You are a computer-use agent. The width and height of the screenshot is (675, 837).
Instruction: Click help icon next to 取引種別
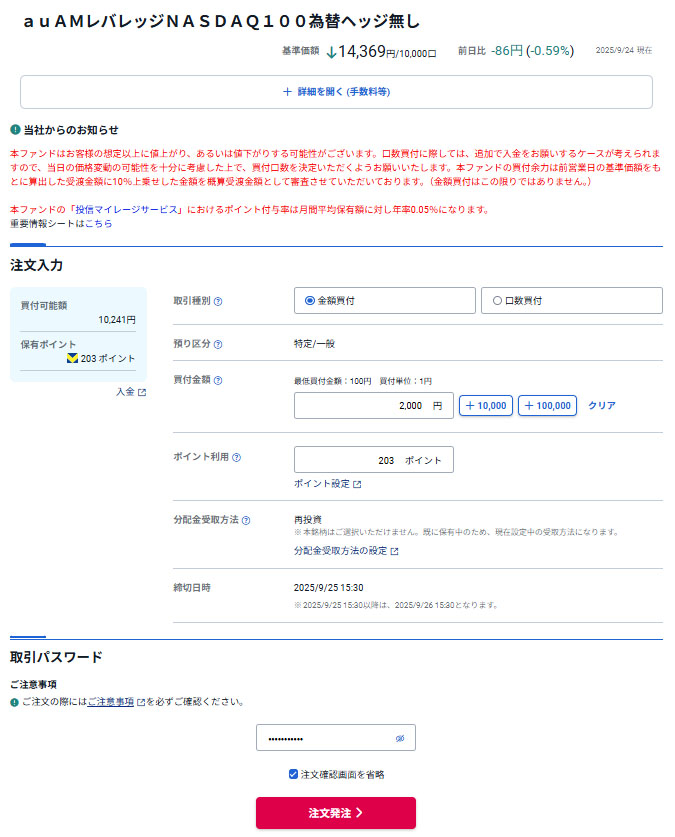(218, 301)
